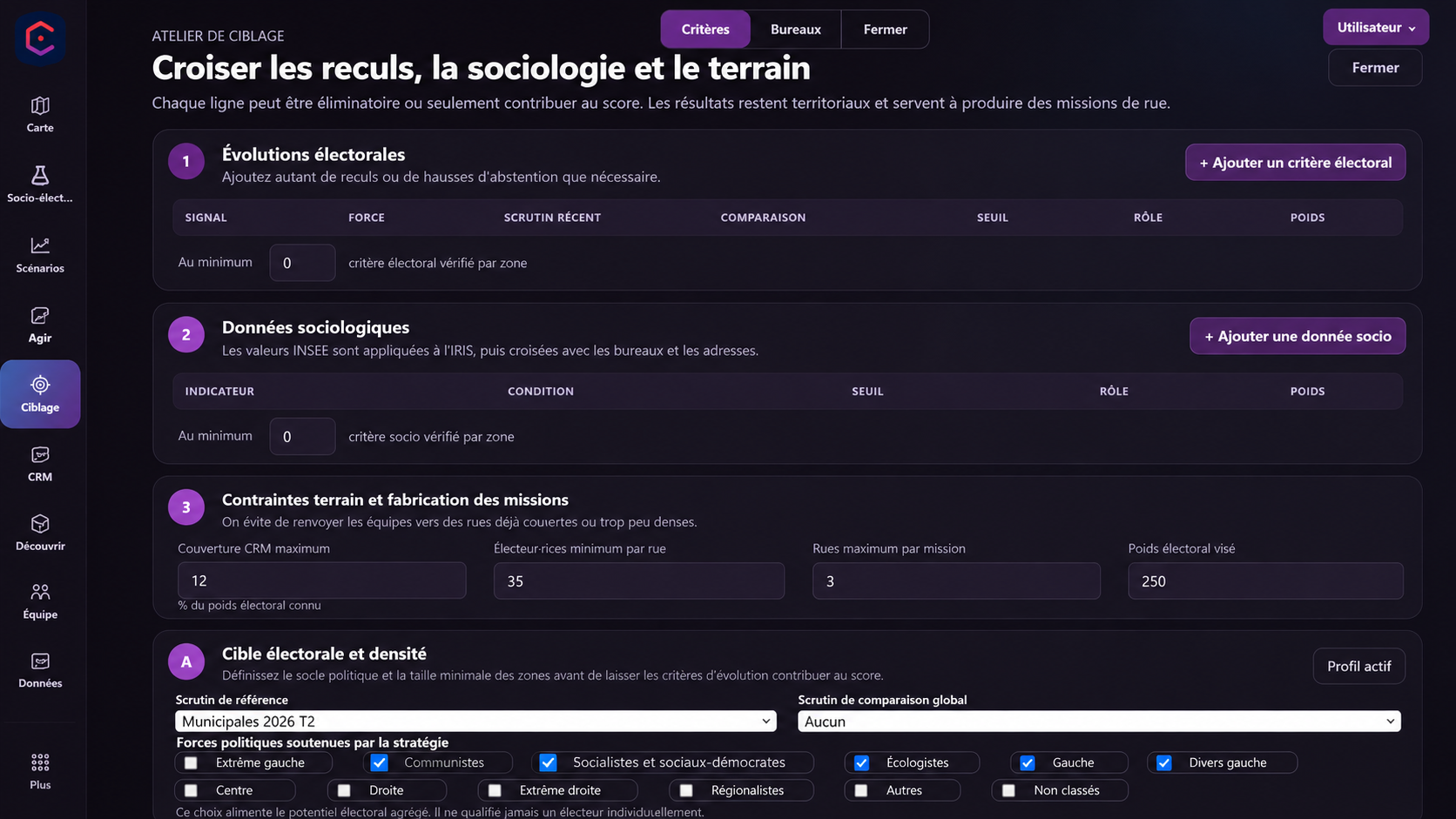1456x819 pixels.
Task: Click Ajouter une donnée socio
Action: click(1298, 336)
